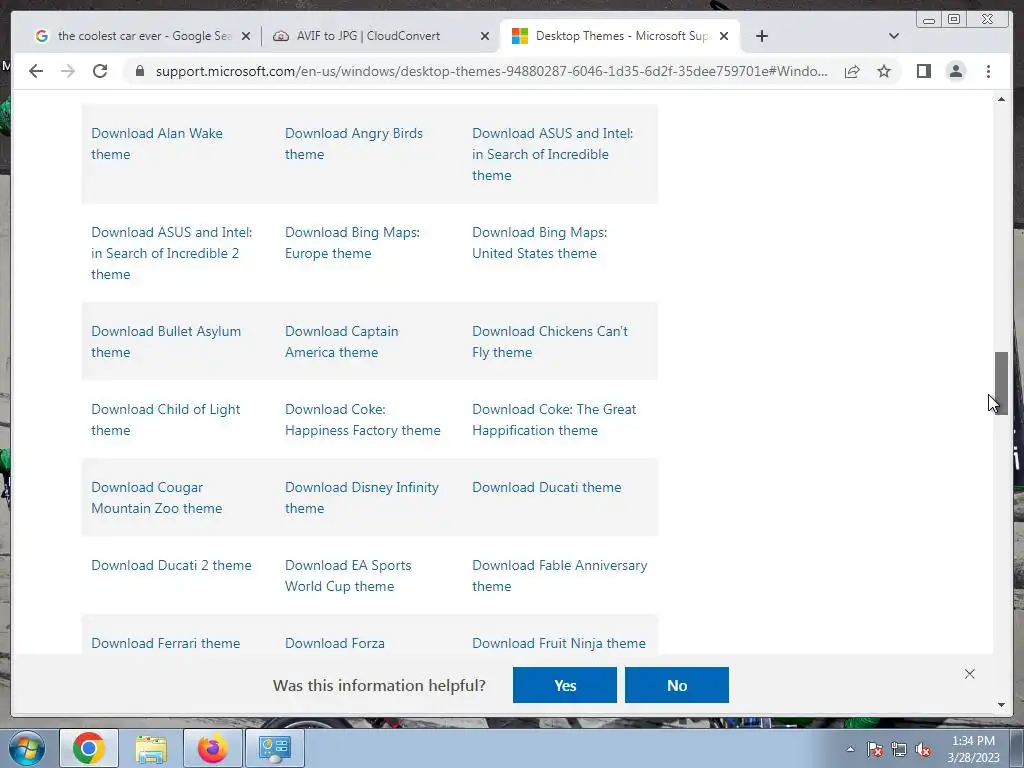Download Cougar Mountain Zoo theme
This screenshot has height=768, width=1024.
156,498
